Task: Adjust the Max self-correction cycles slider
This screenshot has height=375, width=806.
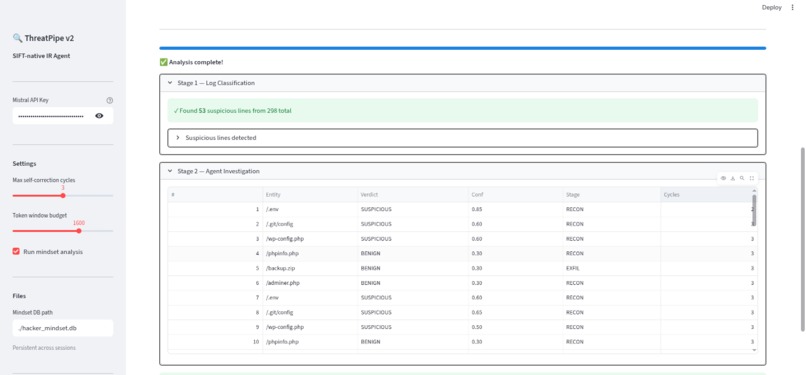Action: pyautogui.click(x=63, y=196)
